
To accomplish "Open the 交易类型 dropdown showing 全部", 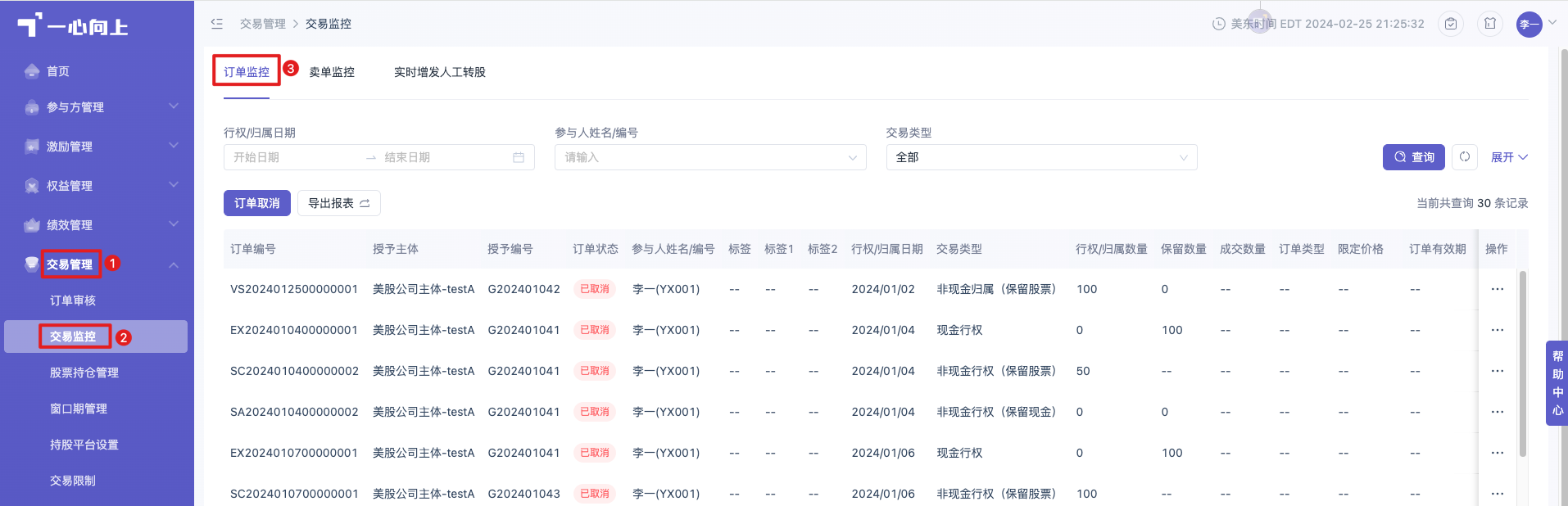I will [1041, 157].
